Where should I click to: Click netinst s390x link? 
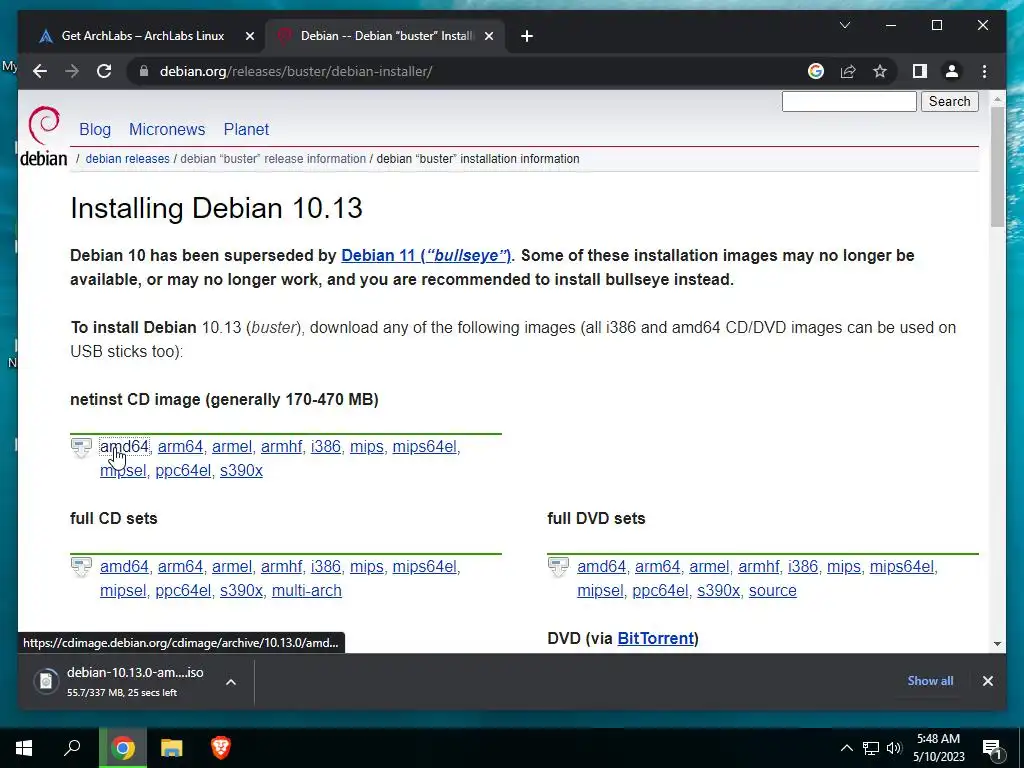tap(241, 470)
